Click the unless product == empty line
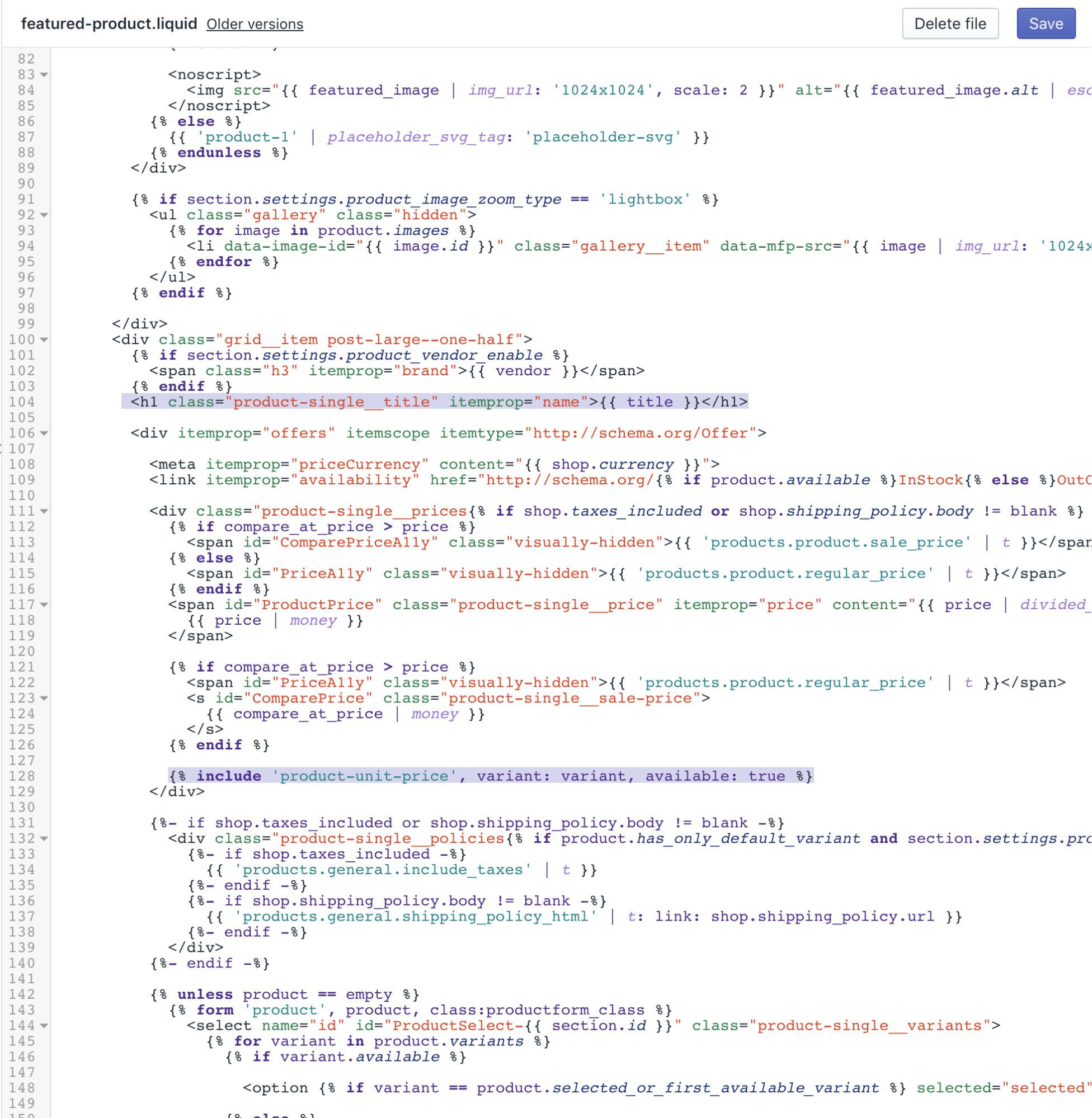 pos(285,994)
